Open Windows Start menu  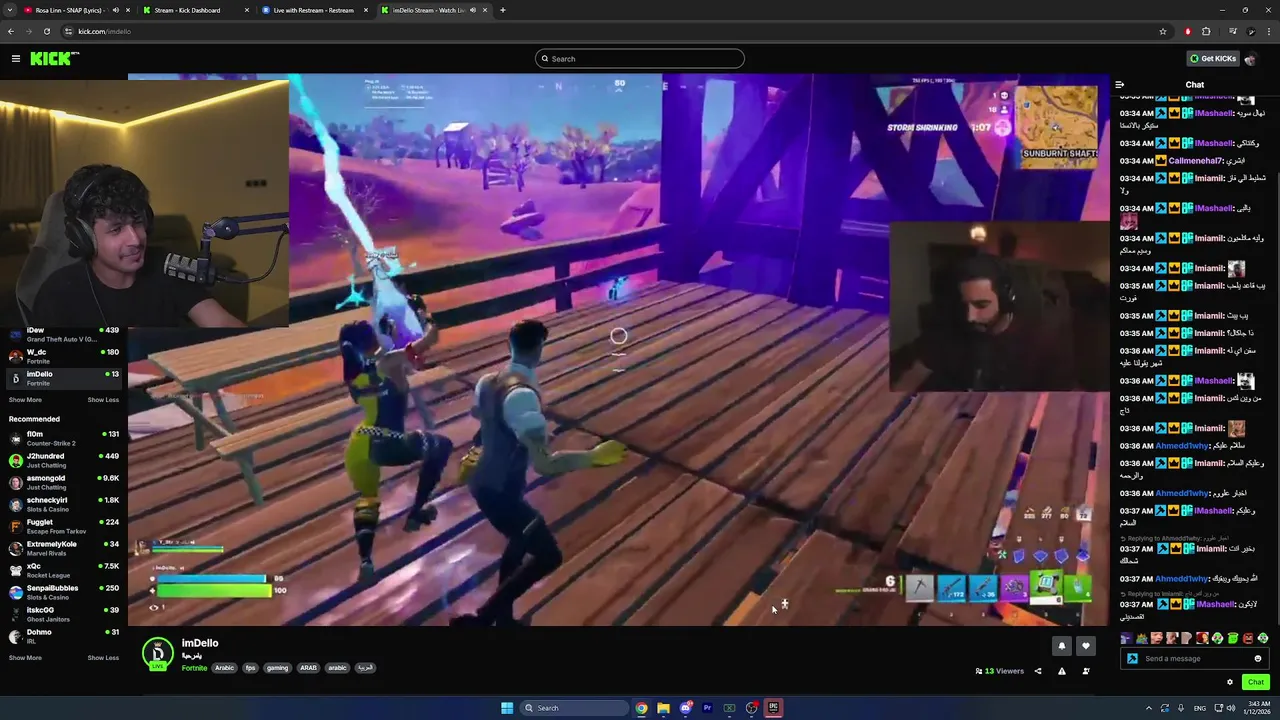[x=507, y=708]
